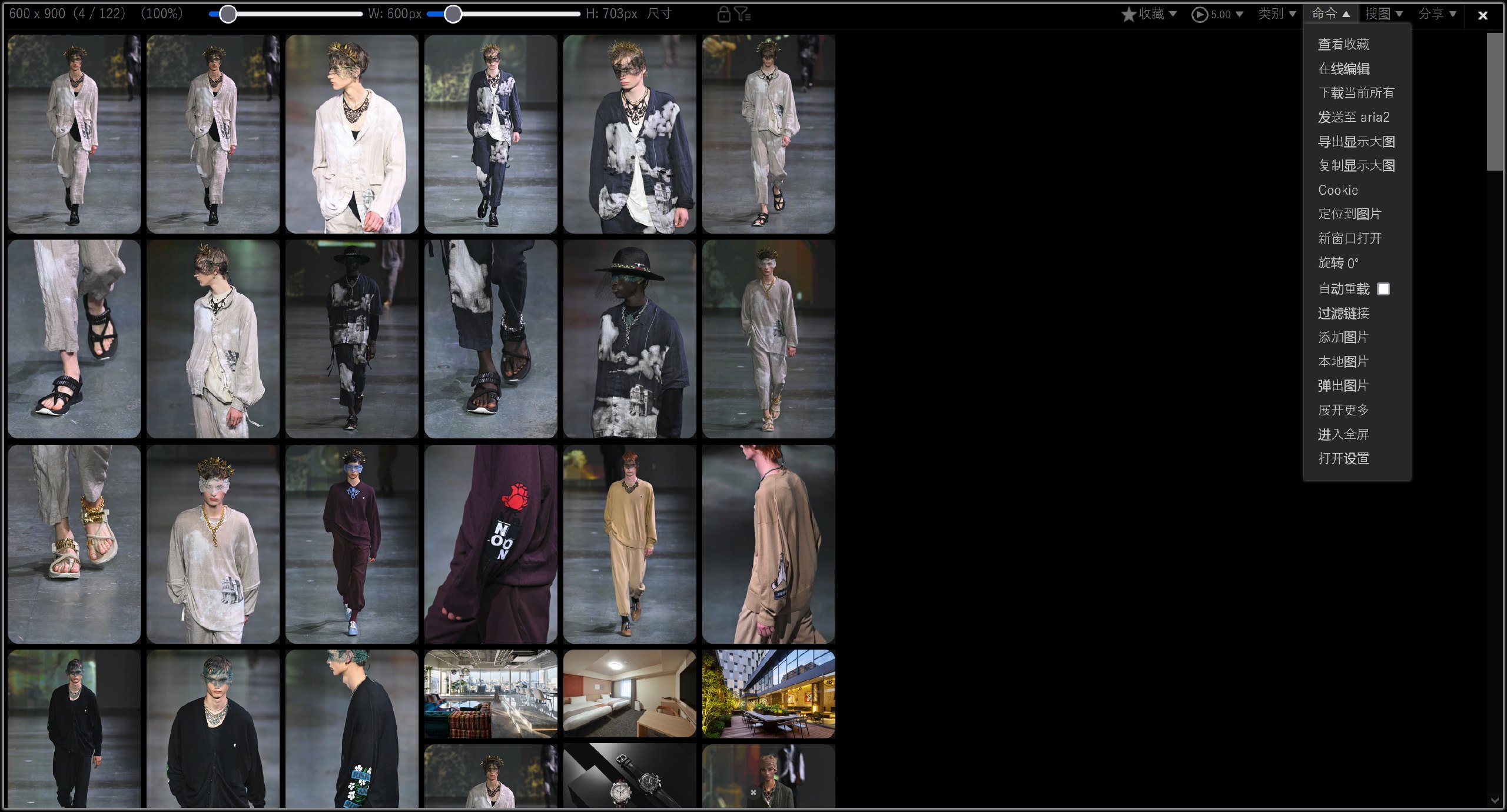Click the star 收藏 favorites icon
This screenshot has height=812, width=1507.
pyautogui.click(x=1128, y=14)
